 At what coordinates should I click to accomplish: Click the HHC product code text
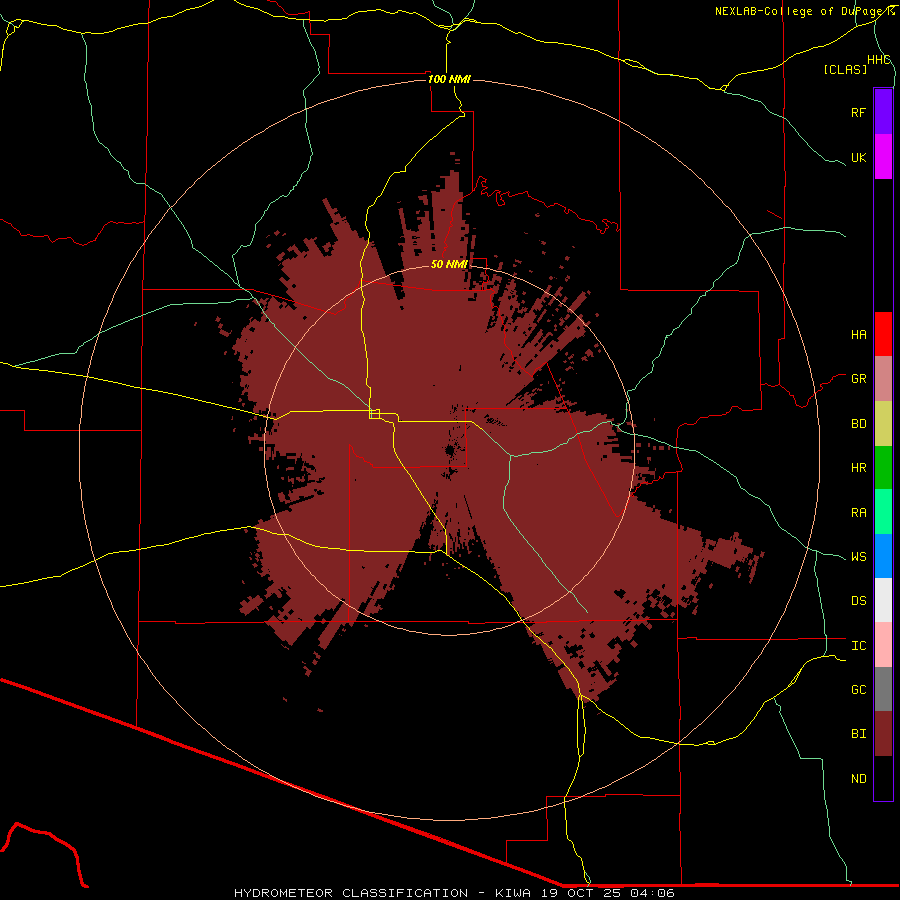(x=879, y=60)
